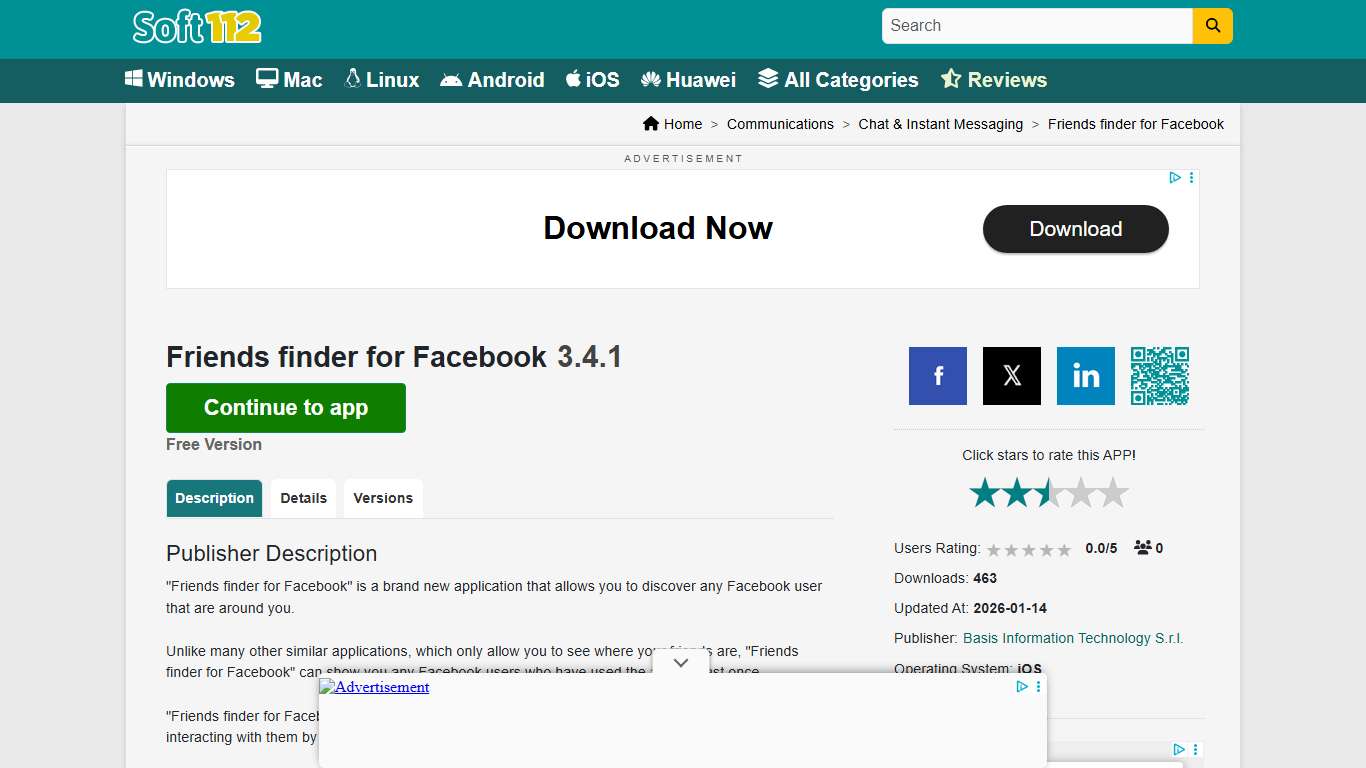The height and width of the screenshot is (768, 1366).
Task: Open the Android apps section
Action: [452, 79]
